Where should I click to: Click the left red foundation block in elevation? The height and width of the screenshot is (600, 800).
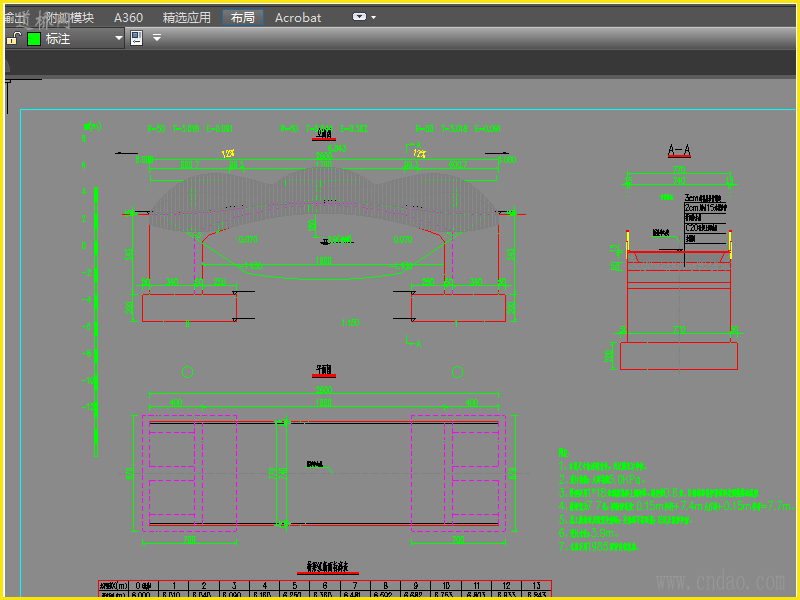click(188, 307)
